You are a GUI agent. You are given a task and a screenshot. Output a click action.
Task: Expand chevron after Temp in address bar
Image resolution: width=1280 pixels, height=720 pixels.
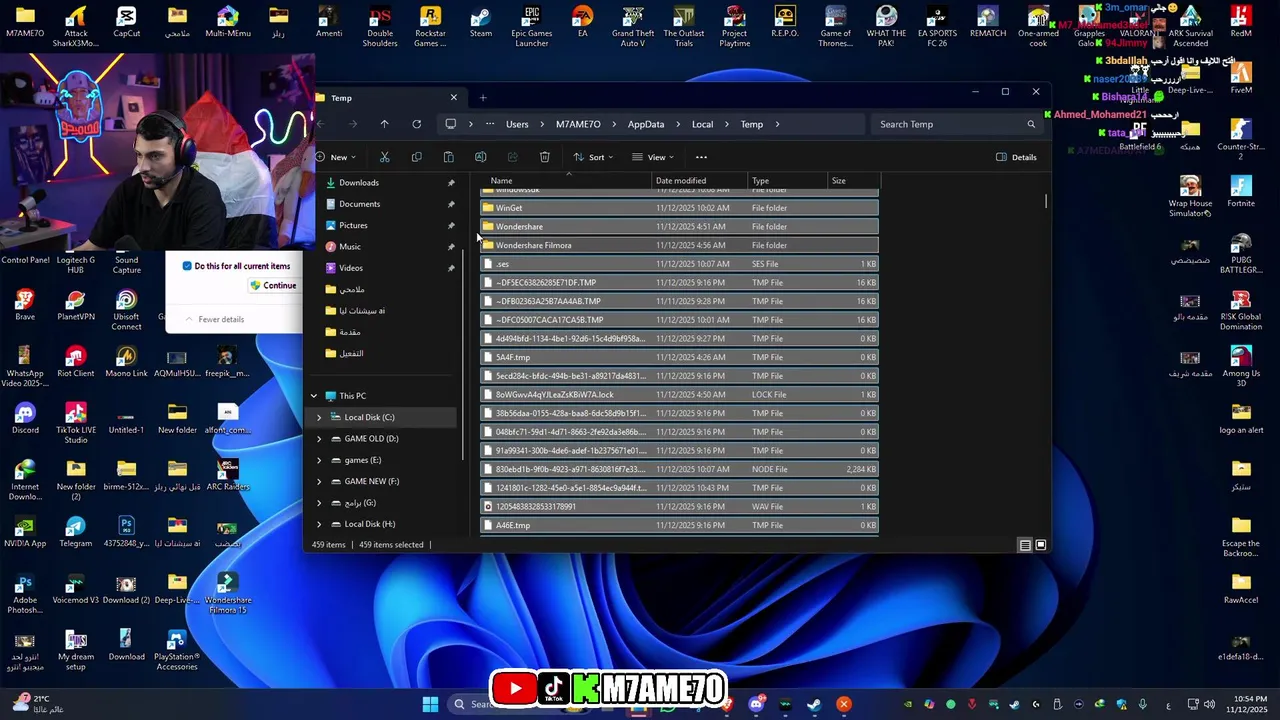(x=777, y=124)
